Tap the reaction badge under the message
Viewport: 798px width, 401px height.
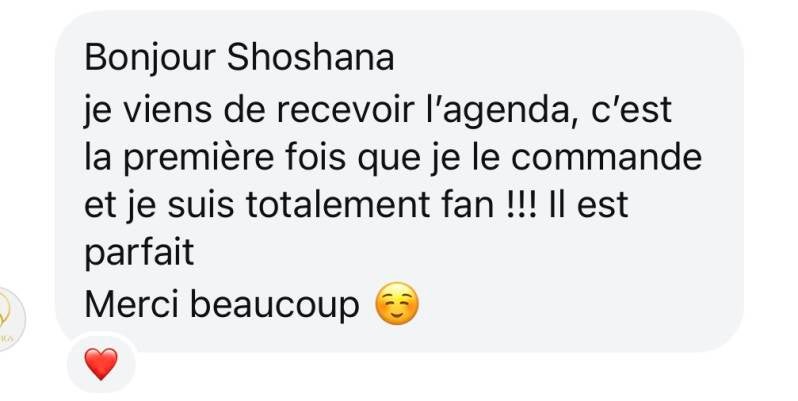click(101, 363)
